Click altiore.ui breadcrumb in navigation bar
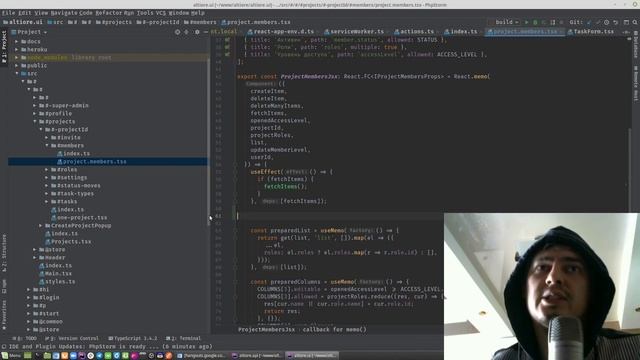The width and height of the screenshot is (640, 360). point(23,22)
